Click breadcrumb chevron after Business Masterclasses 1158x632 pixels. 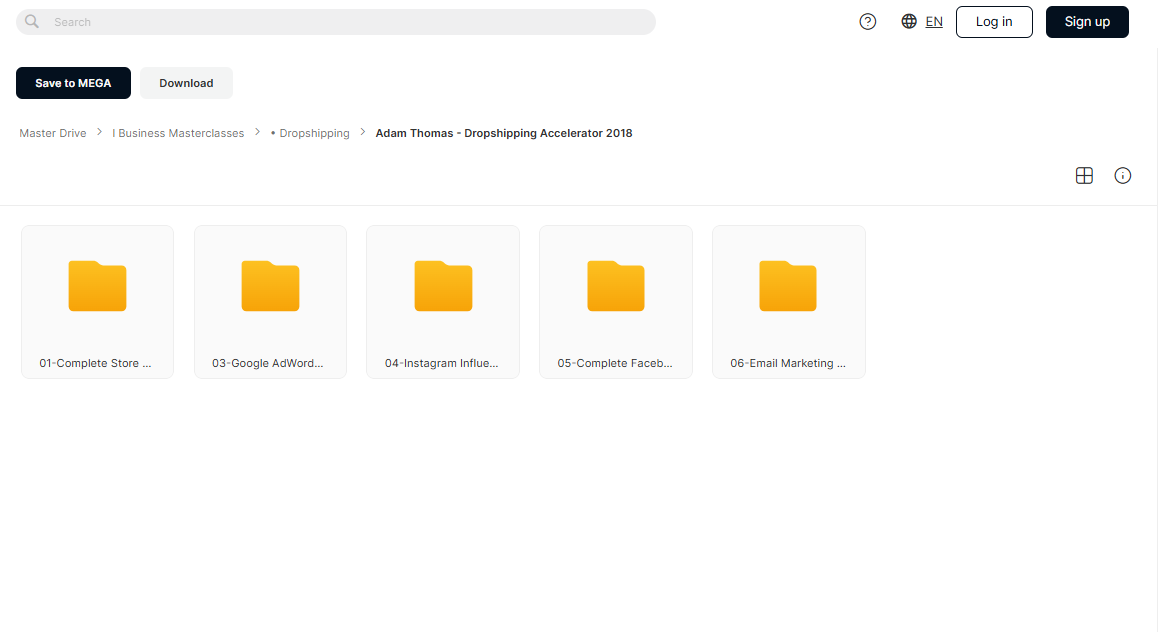[x=257, y=131]
